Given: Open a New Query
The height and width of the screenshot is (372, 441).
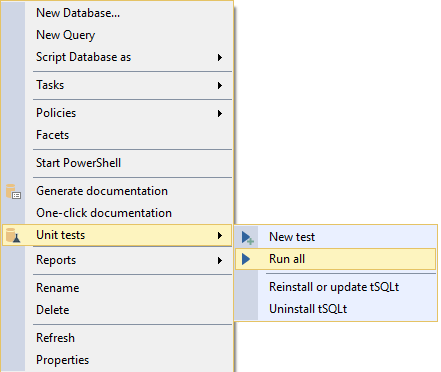Looking at the screenshot, I should click(x=117, y=35).
